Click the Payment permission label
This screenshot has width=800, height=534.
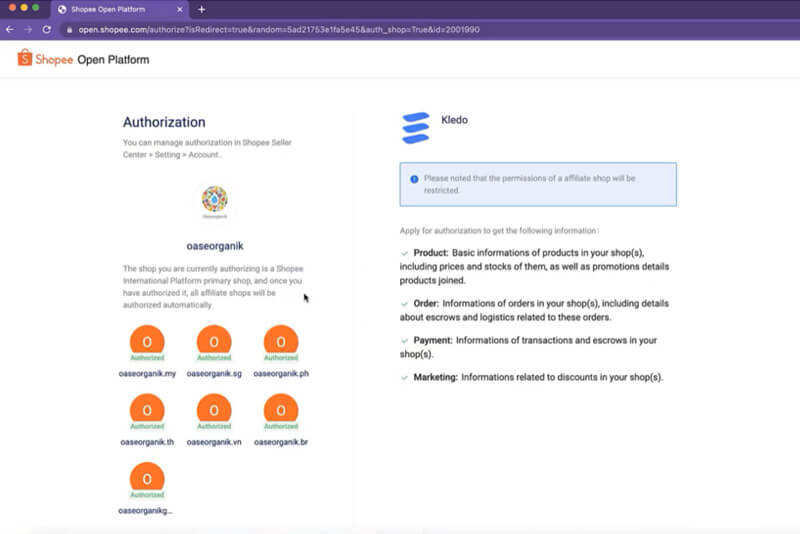point(433,340)
